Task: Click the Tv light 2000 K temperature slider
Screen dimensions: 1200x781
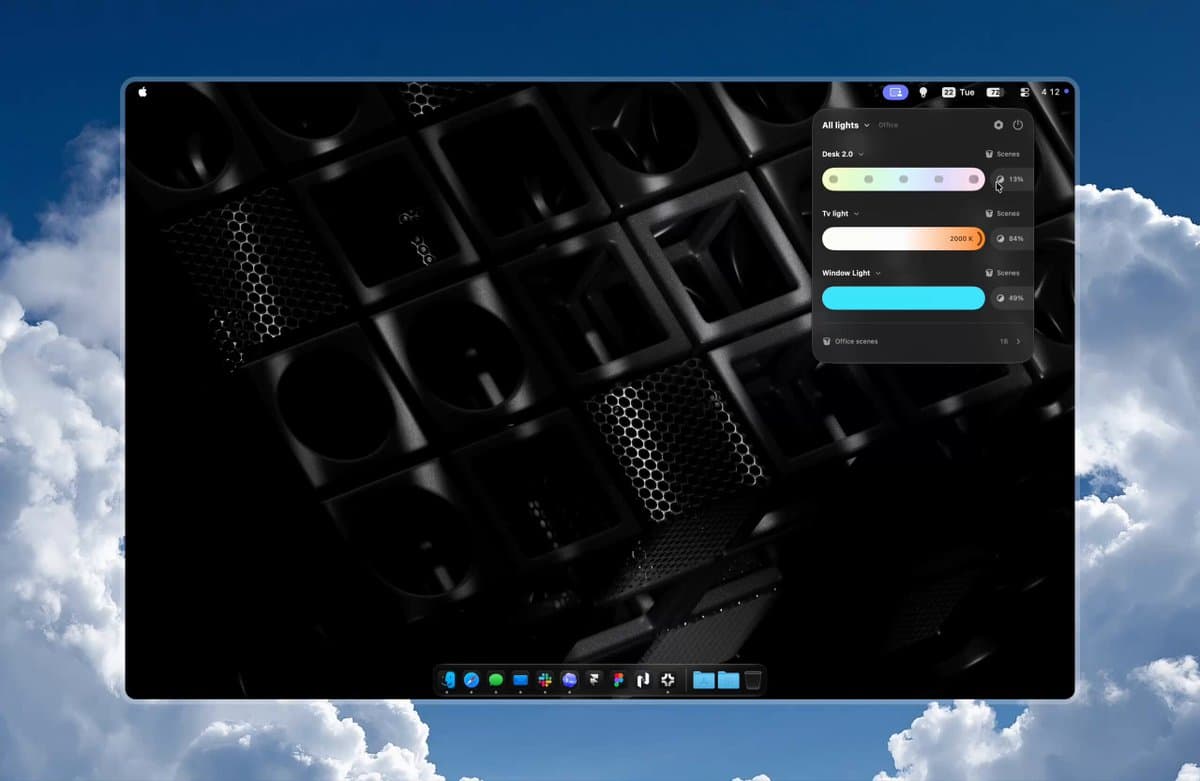Action: [903, 239]
